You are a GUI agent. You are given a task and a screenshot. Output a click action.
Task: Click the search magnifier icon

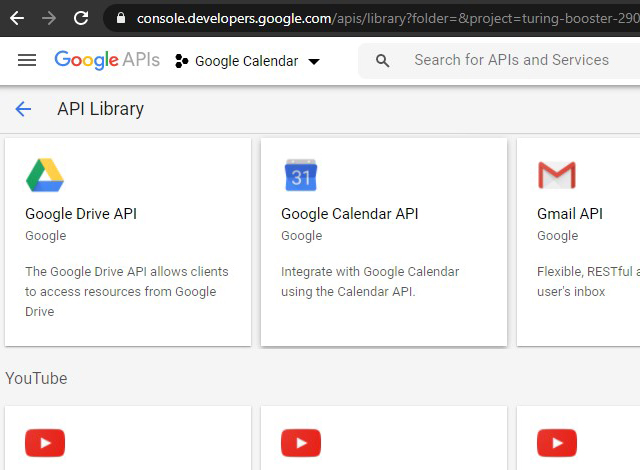tap(383, 61)
